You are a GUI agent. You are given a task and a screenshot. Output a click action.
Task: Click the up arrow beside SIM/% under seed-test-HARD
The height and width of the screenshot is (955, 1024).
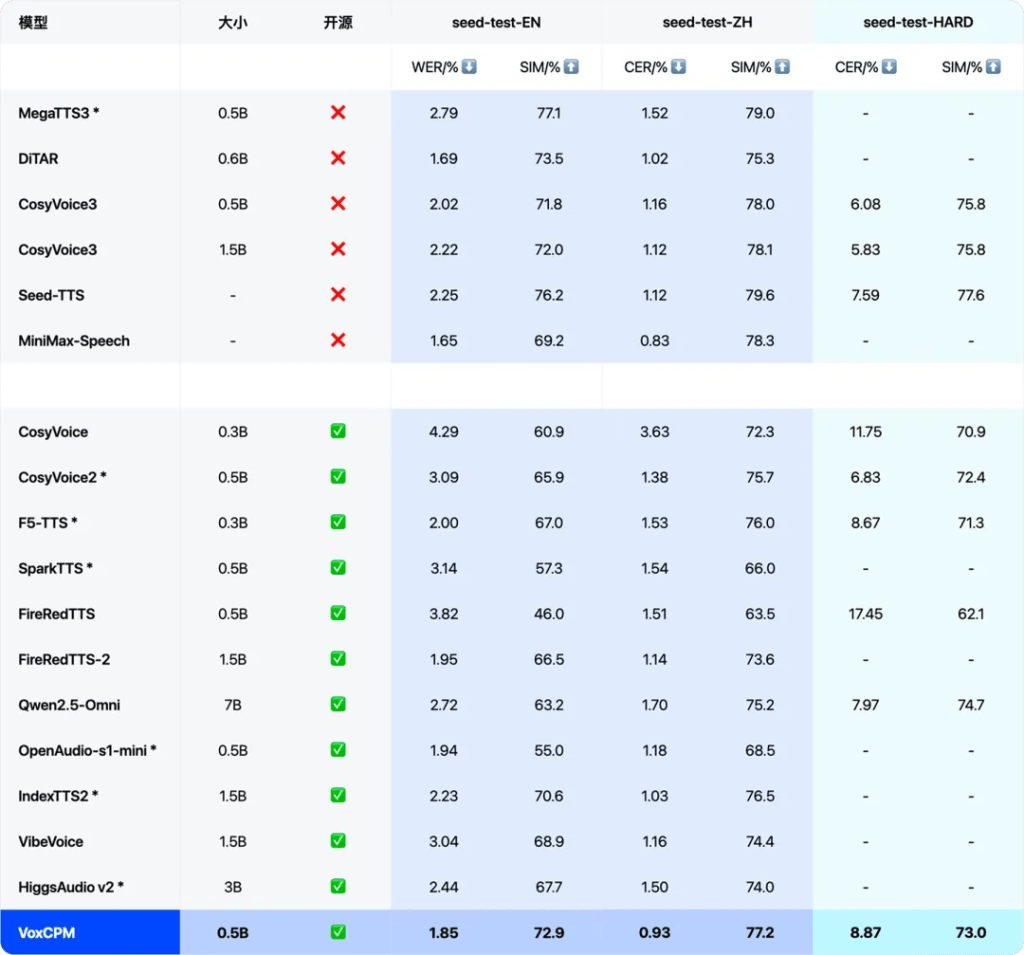(993, 67)
